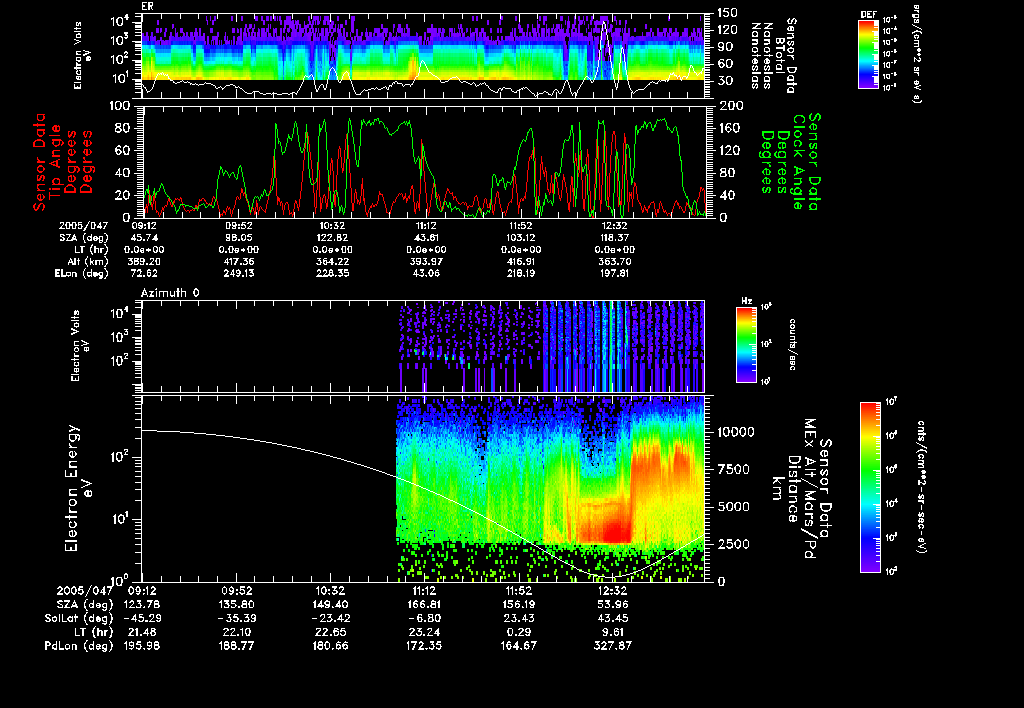This screenshot has height=708, width=1024.
Task: Select ELon value 249.13
Action: [238, 273]
